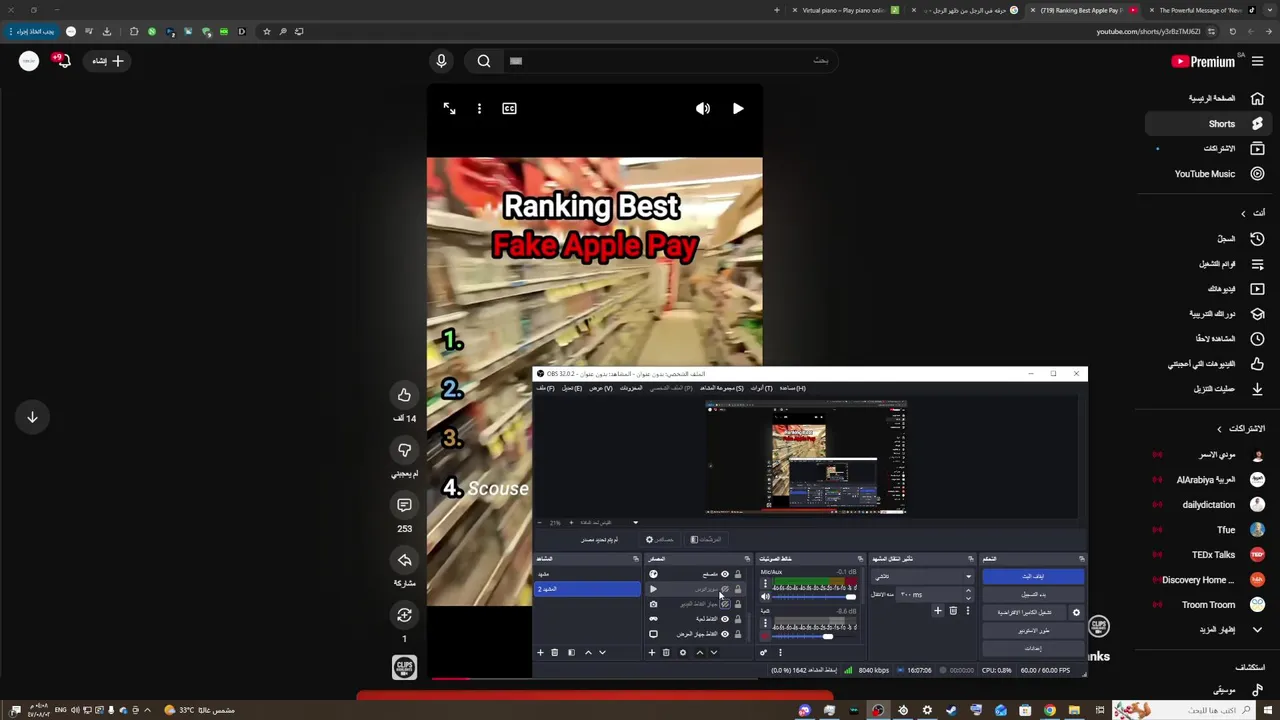Click OBS Studio Mode button
1280x720 pixels.
click(x=1034, y=631)
